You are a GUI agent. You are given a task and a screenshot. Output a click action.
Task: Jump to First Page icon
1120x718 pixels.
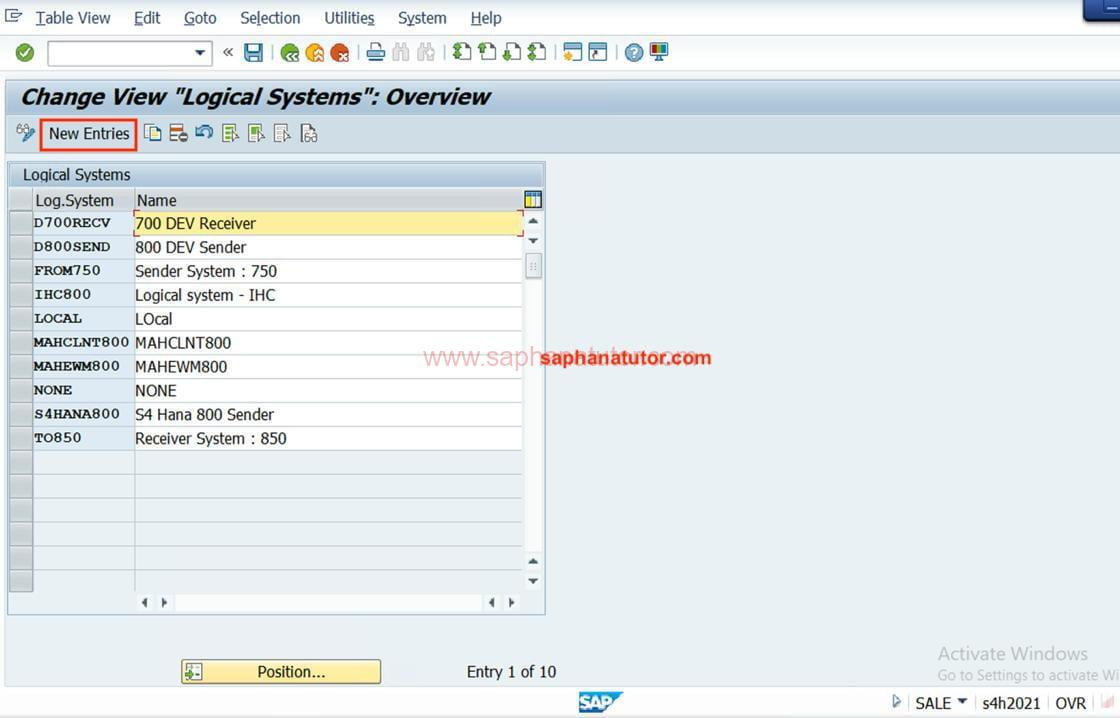coord(462,52)
